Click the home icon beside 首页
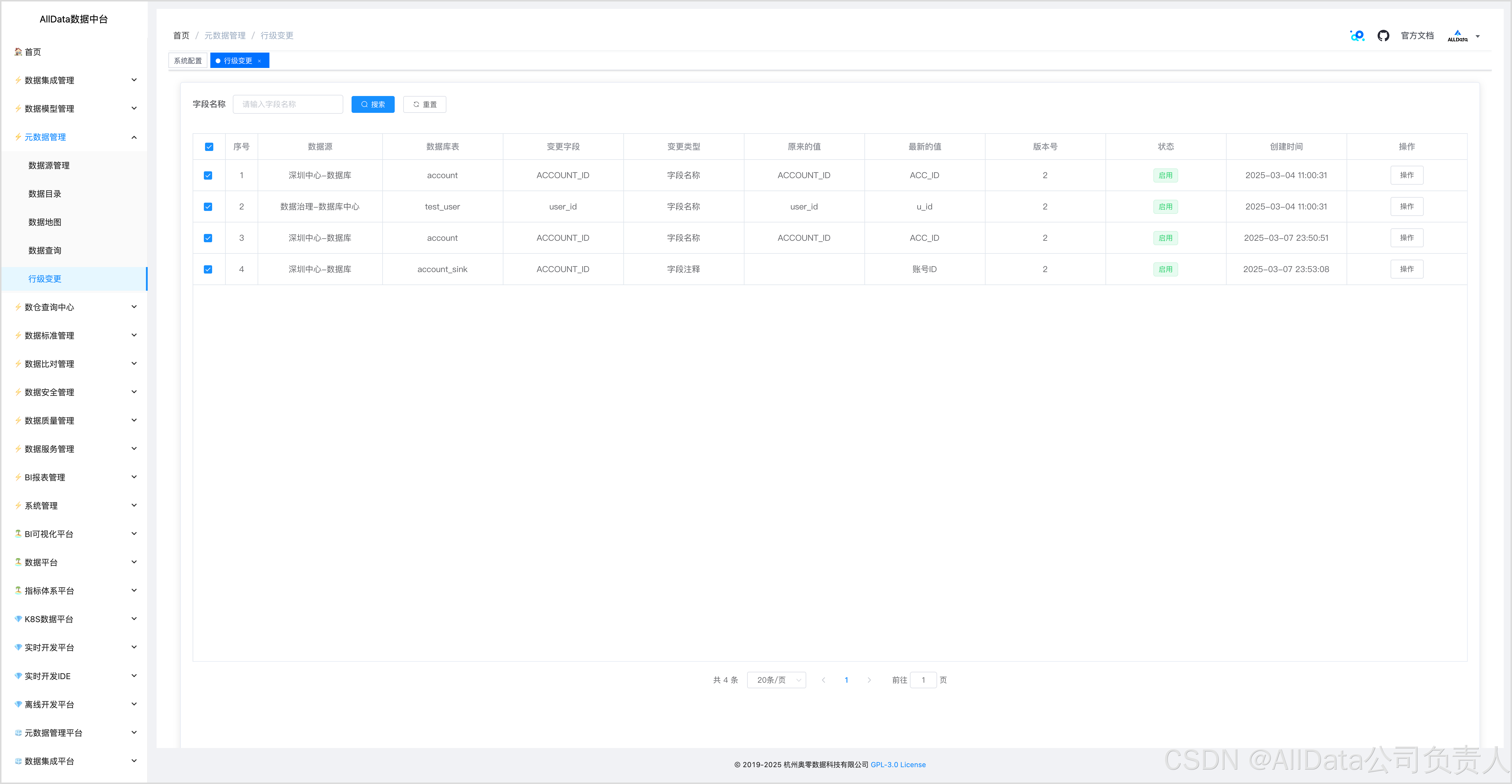 click(x=18, y=52)
